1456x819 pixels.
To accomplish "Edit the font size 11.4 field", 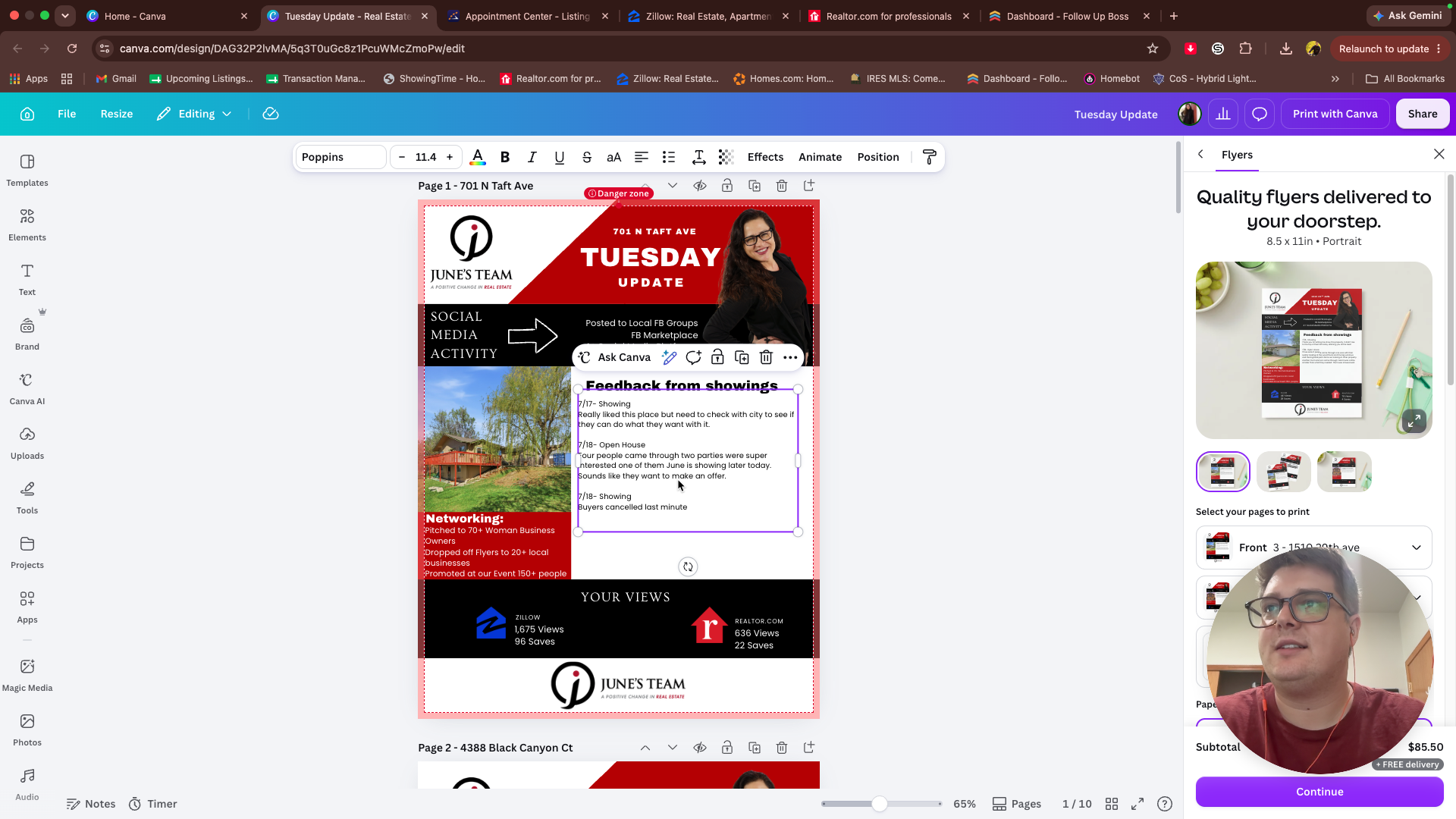I will (426, 157).
